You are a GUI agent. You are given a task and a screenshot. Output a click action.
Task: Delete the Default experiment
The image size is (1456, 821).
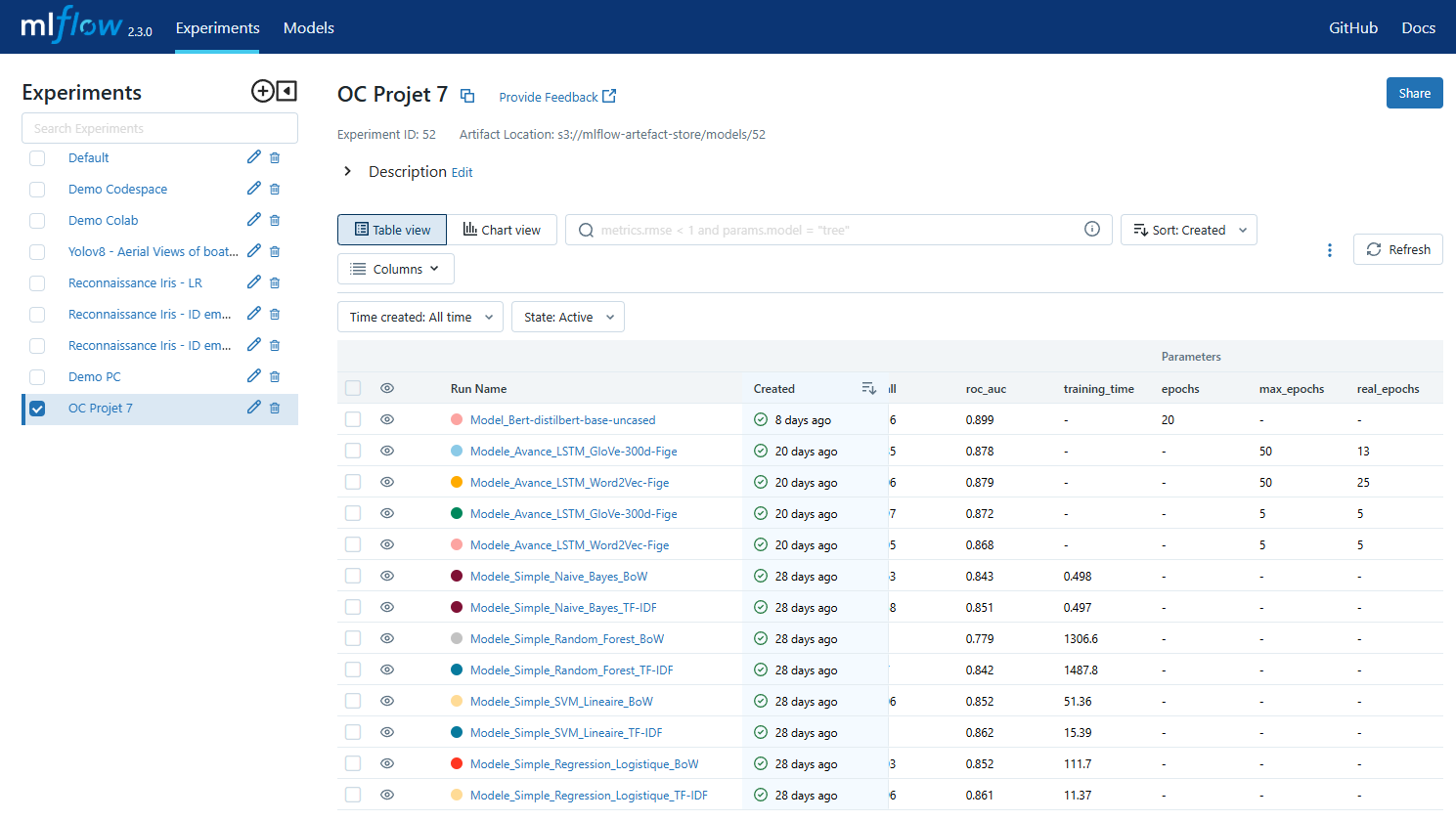click(x=275, y=157)
